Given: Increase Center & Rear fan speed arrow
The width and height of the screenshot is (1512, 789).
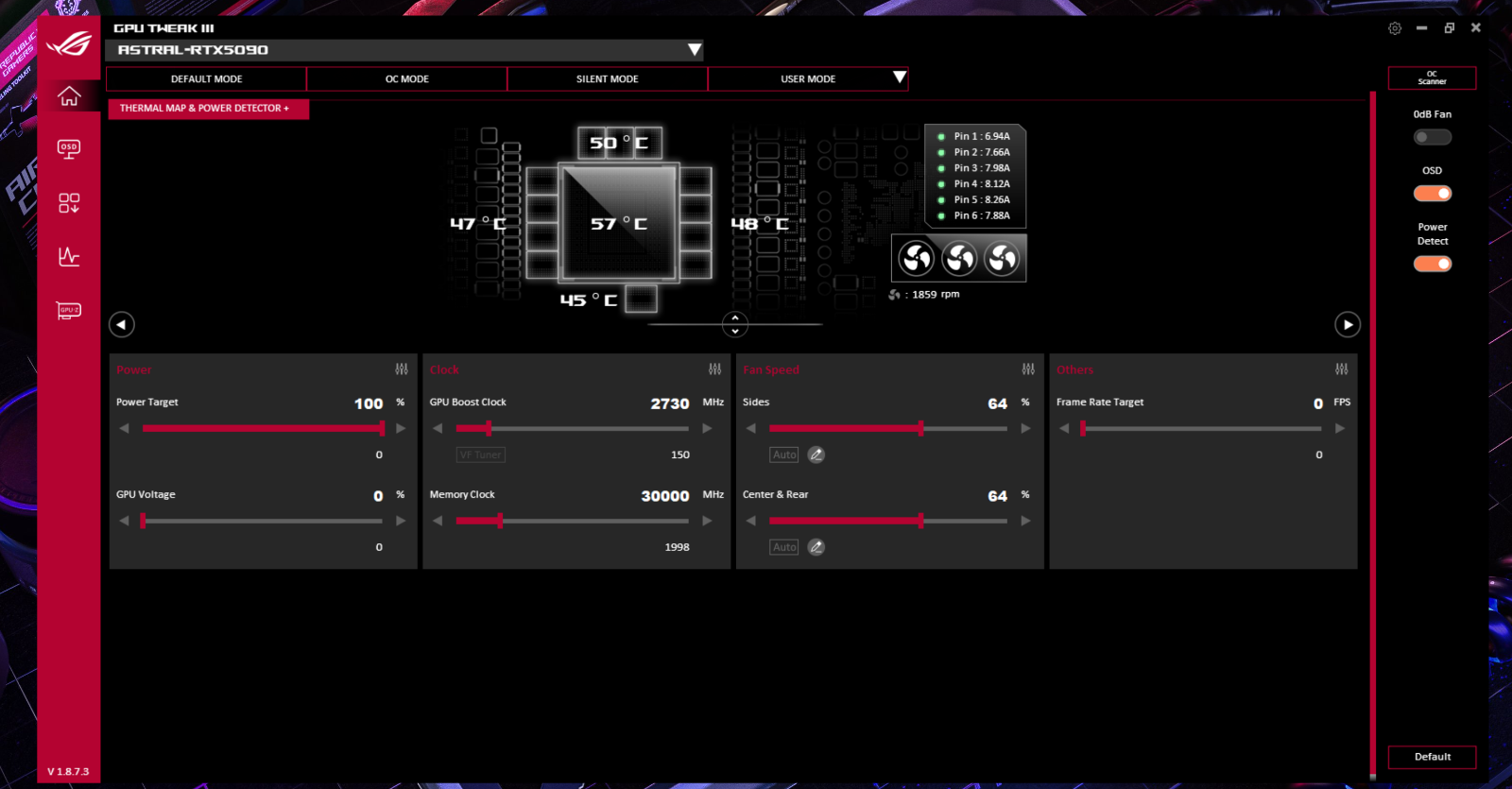Looking at the screenshot, I should coord(1025,521).
